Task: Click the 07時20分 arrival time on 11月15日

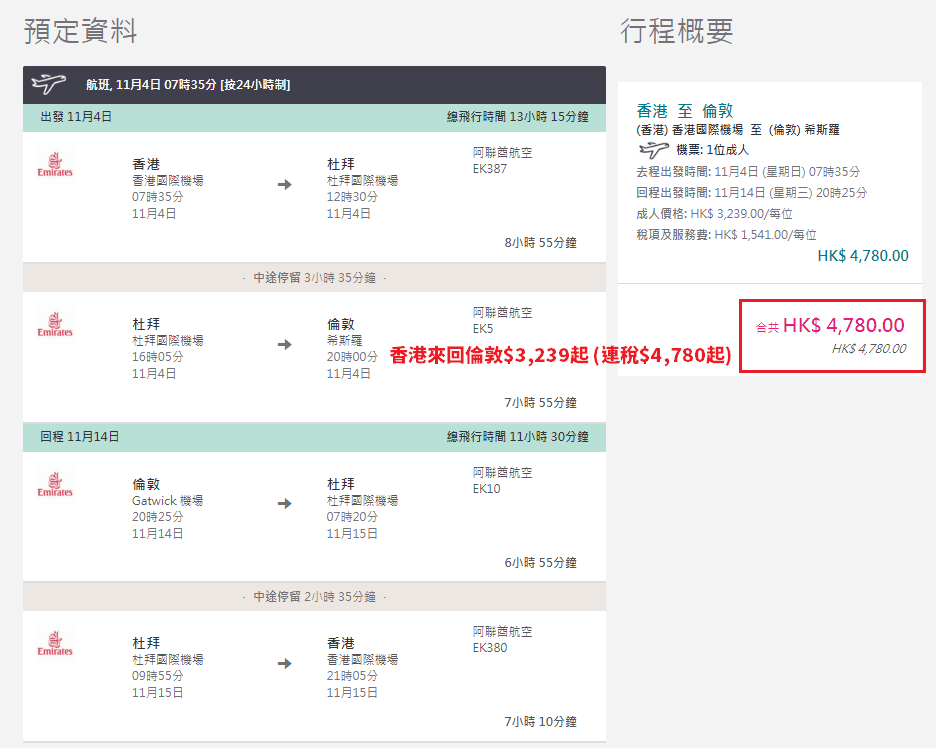Action: click(x=352, y=517)
